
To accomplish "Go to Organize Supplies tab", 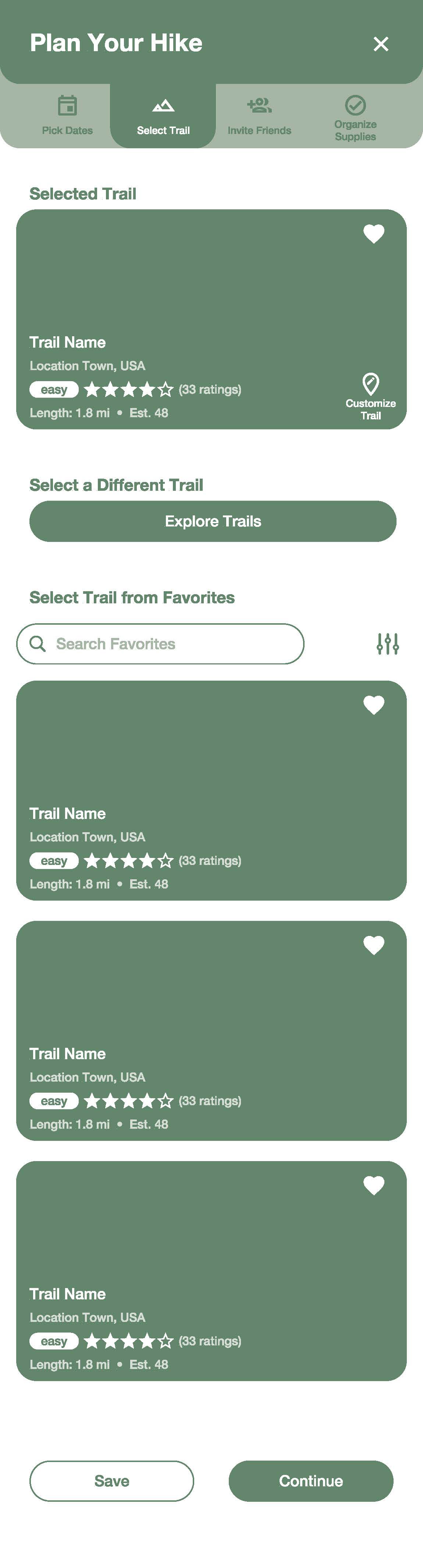I will pos(355,118).
